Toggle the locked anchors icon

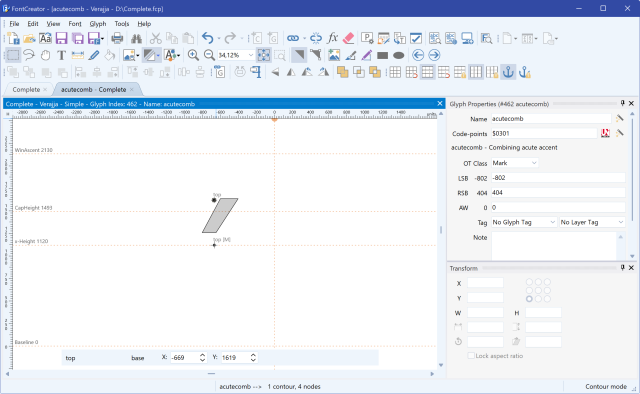(x=525, y=72)
